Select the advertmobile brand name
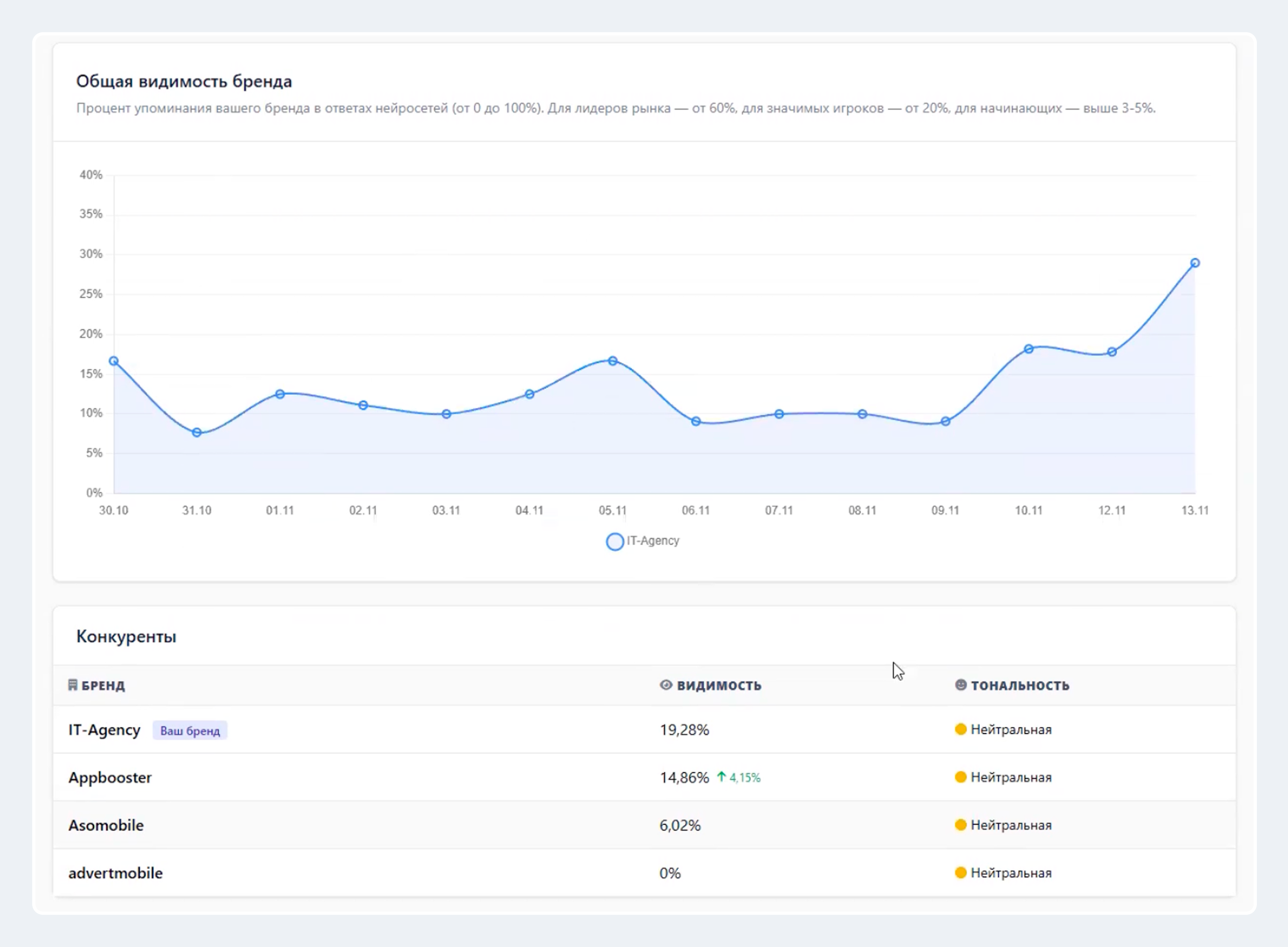This screenshot has height=947, width=1288. pyautogui.click(x=115, y=873)
